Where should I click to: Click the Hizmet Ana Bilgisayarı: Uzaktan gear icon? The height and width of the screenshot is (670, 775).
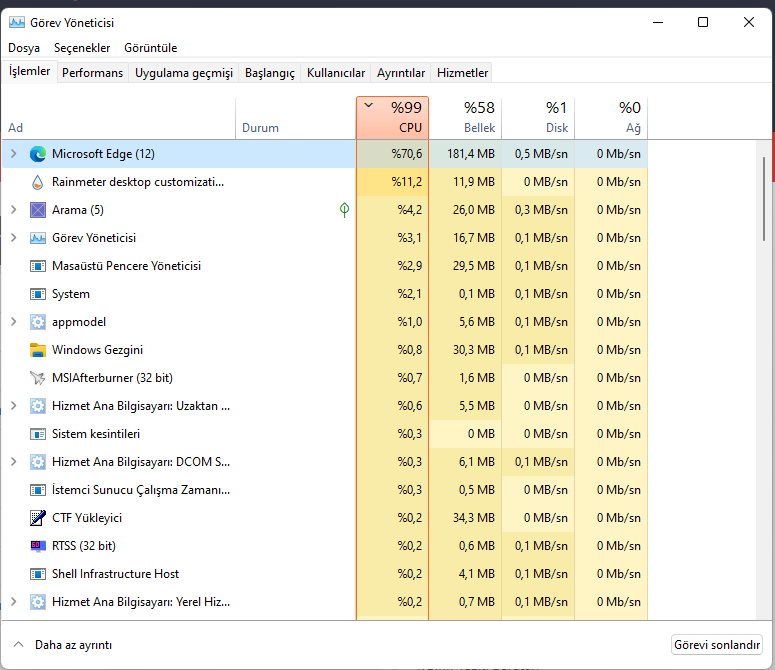38,406
